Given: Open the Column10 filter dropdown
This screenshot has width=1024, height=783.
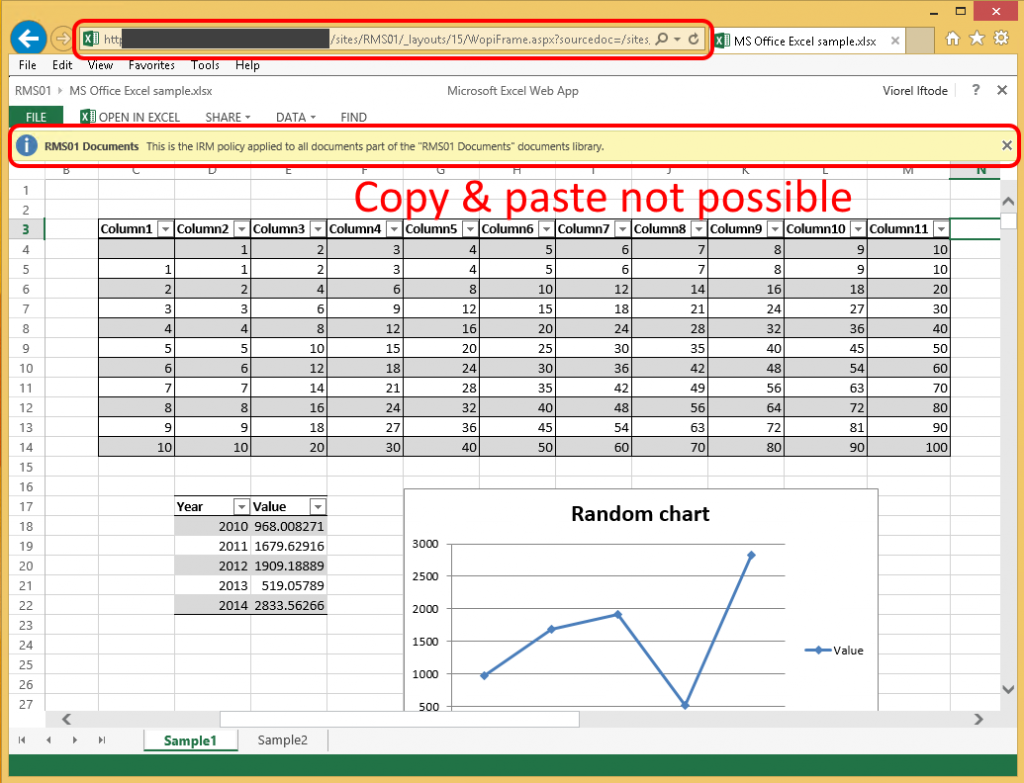Looking at the screenshot, I should 858,229.
